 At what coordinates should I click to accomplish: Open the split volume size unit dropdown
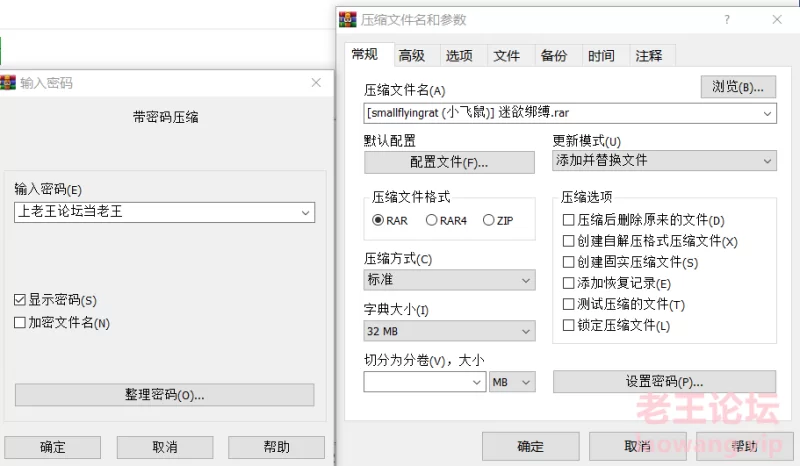513,382
